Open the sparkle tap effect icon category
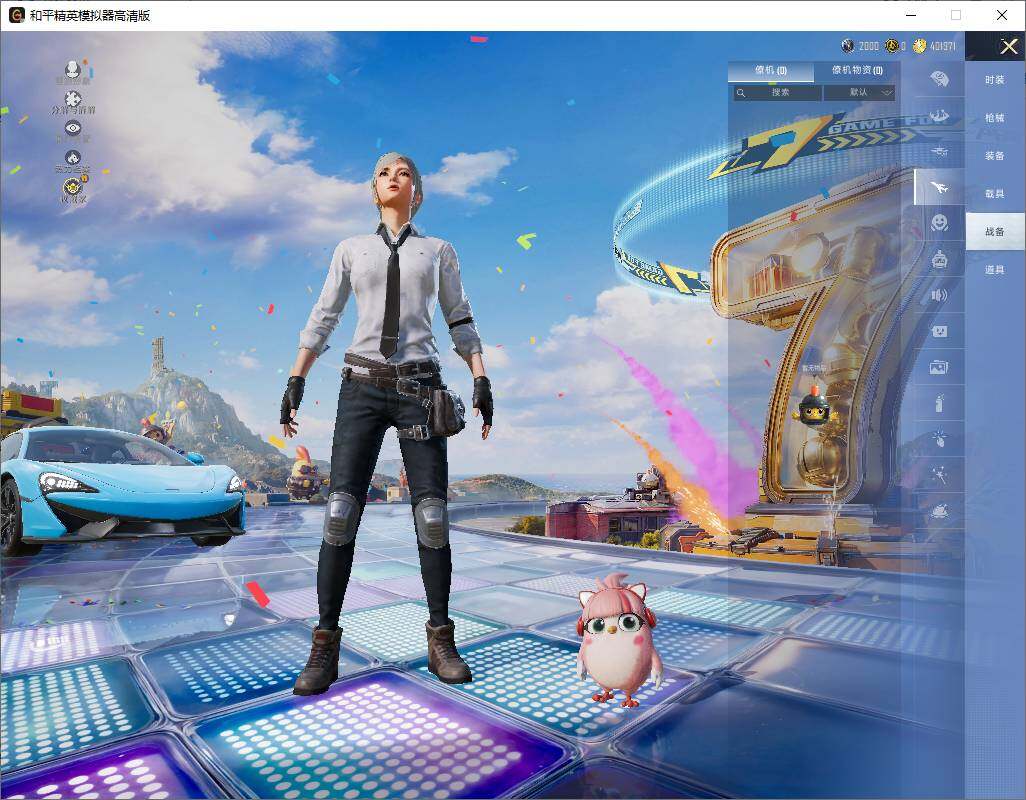The width and height of the screenshot is (1026, 800). pyautogui.click(x=939, y=438)
